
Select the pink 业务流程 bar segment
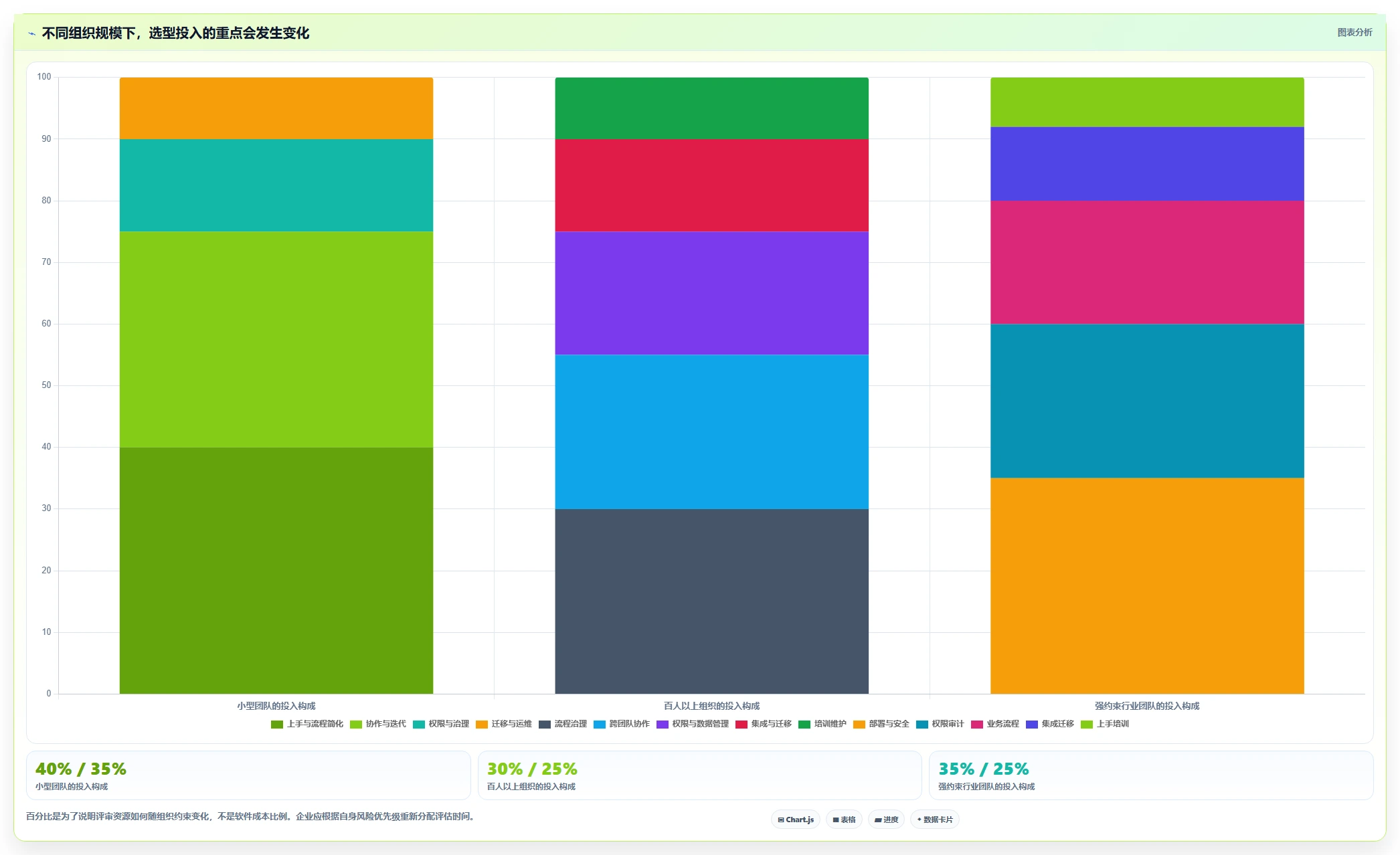(x=1147, y=262)
